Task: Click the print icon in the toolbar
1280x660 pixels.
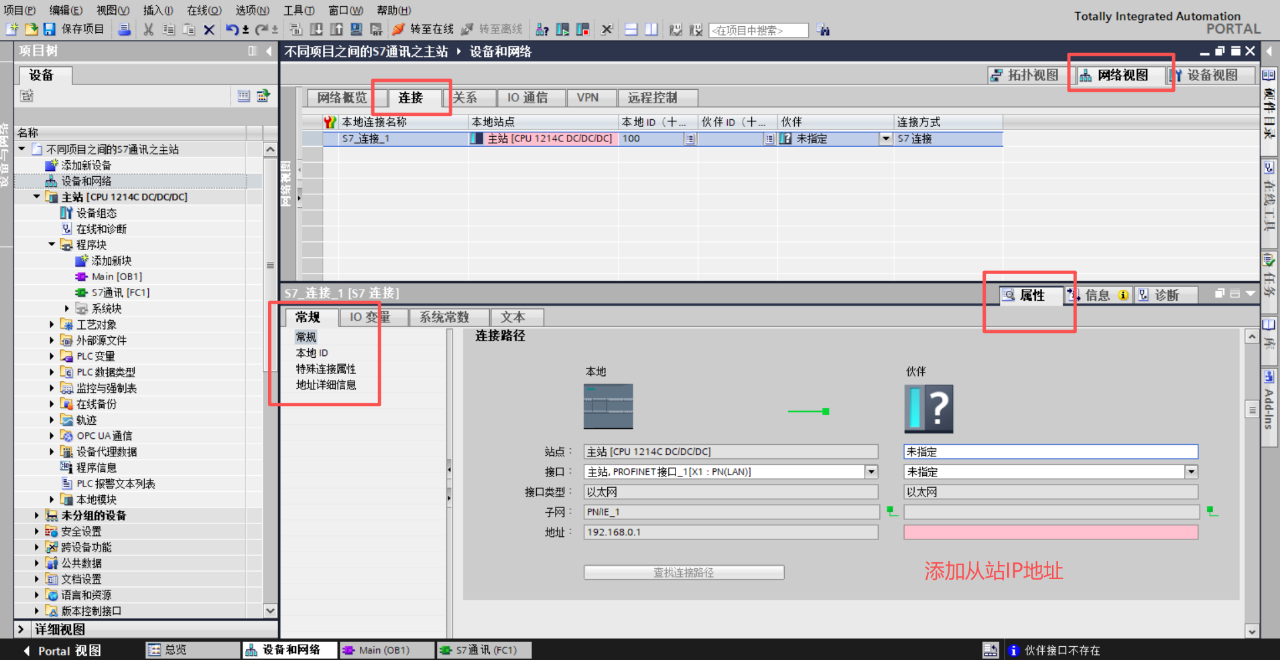Action: (125, 29)
